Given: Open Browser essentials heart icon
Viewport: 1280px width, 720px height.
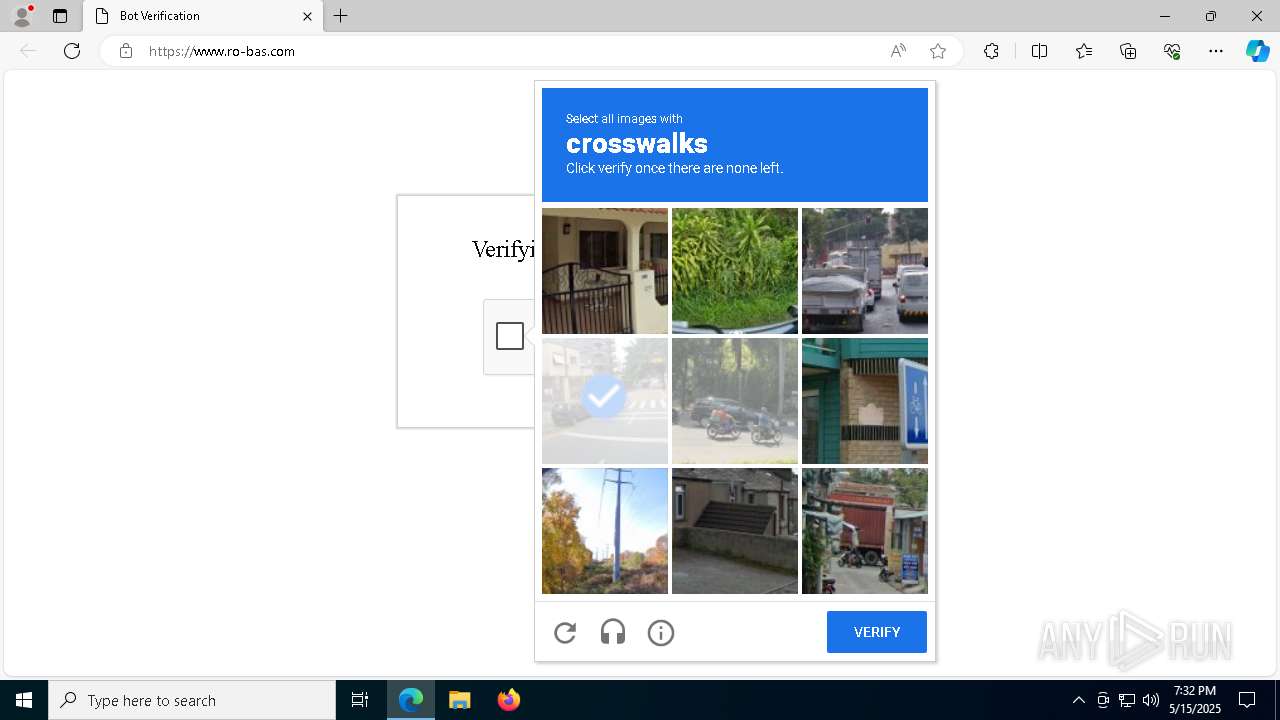Looking at the screenshot, I should click(x=1172, y=51).
